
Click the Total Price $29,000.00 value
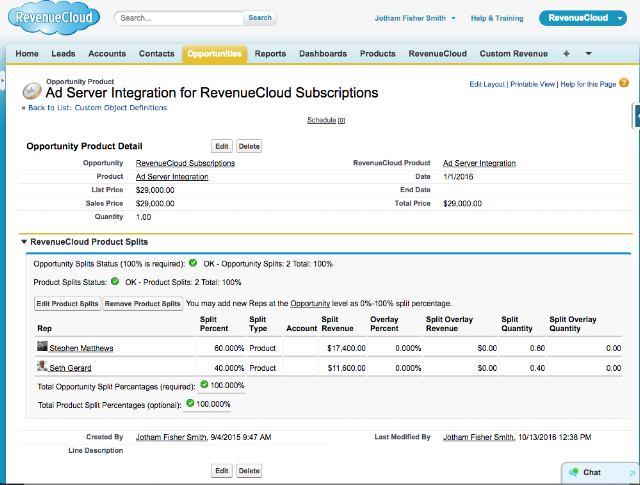point(462,203)
